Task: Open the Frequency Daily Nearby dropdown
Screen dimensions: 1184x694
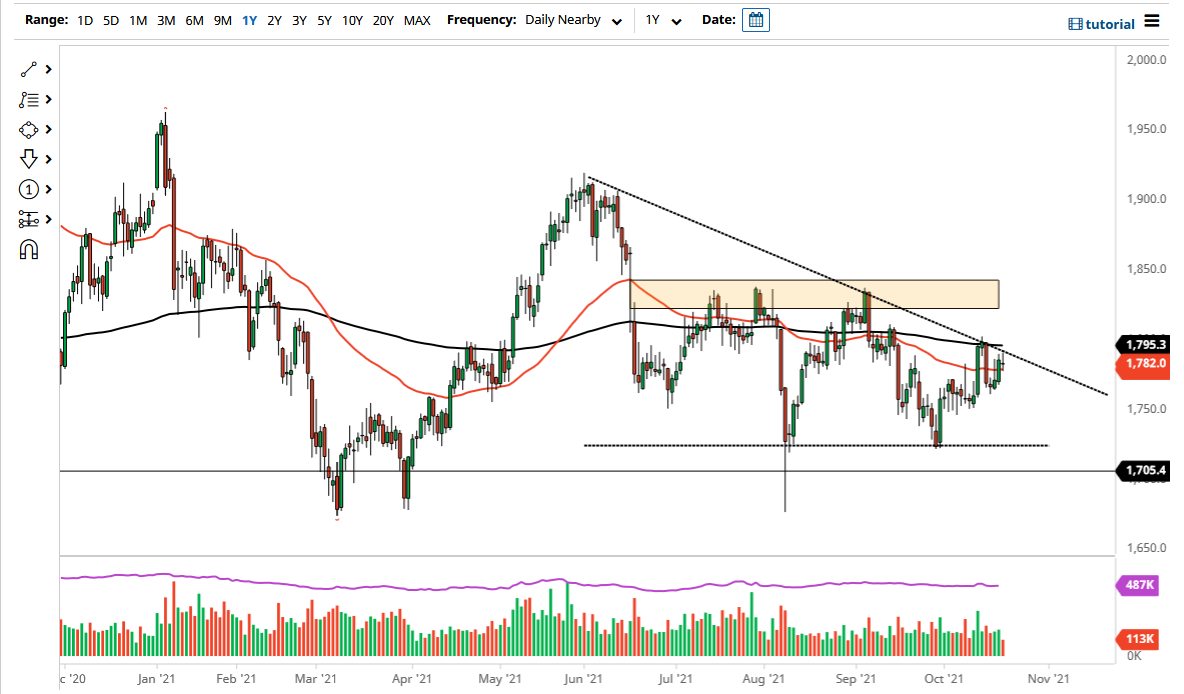Action: tap(573, 20)
